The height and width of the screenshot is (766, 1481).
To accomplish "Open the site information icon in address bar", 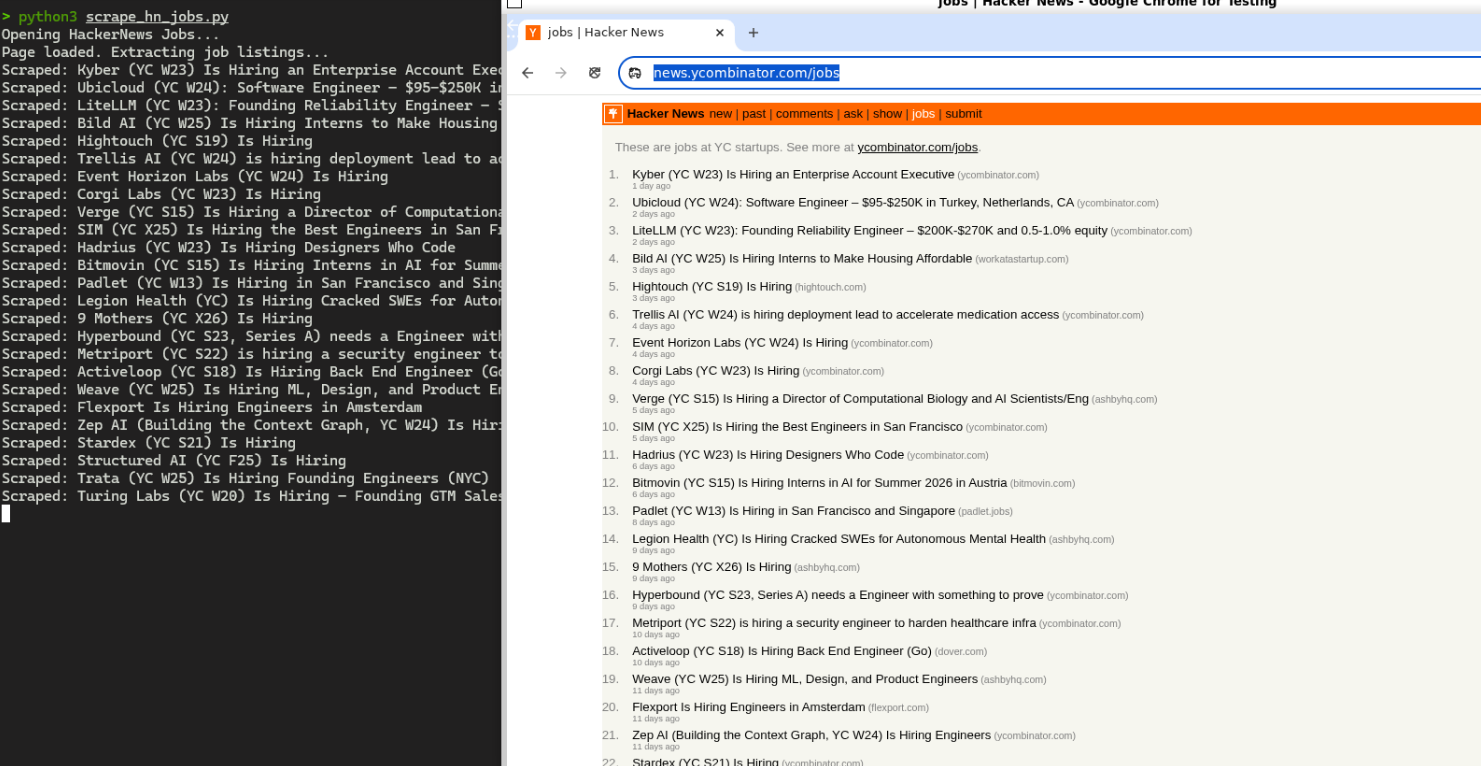I will 635,73.
